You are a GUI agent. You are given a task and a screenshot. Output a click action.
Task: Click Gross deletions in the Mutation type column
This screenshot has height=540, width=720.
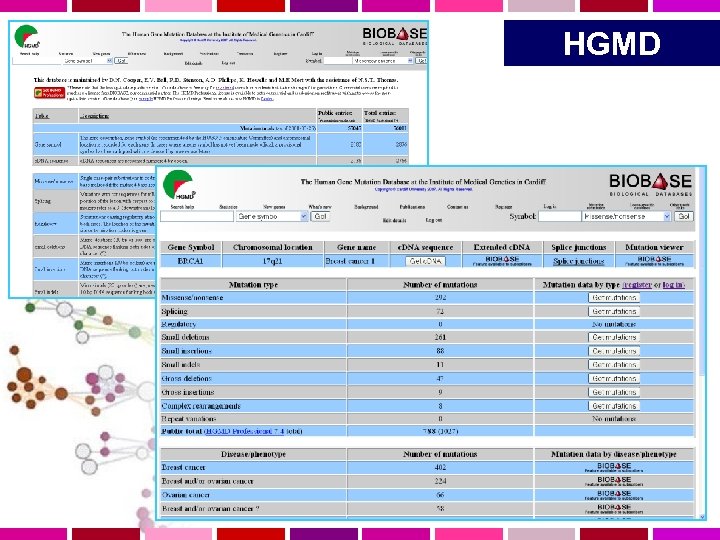click(x=186, y=378)
